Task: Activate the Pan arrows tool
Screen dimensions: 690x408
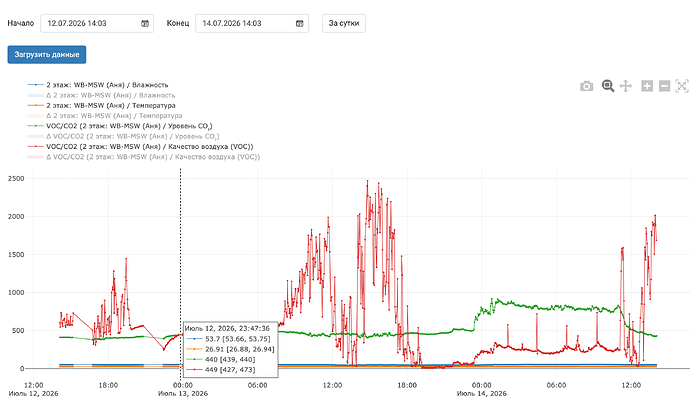Action: pyautogui.click(x=625, y=86)
